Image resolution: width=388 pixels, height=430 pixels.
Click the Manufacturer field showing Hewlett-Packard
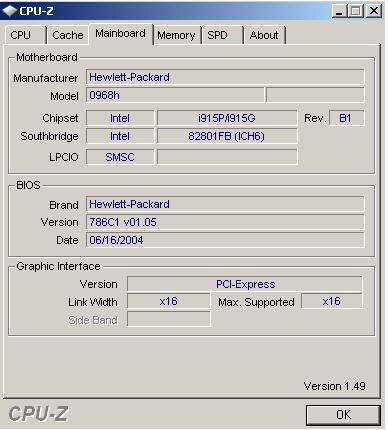point(225,77)
